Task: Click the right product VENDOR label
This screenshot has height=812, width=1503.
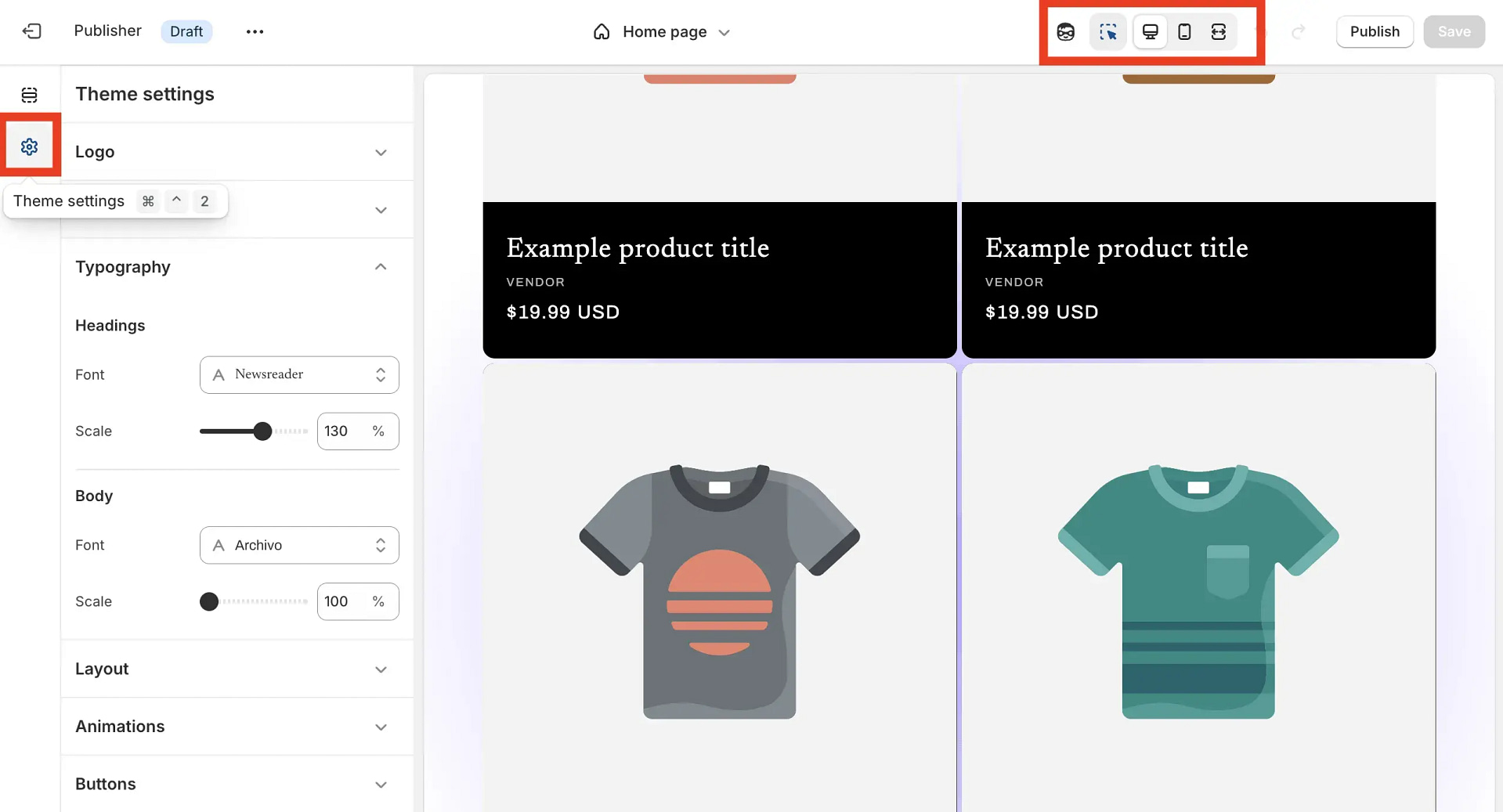Action: (x=1014, y=282)
